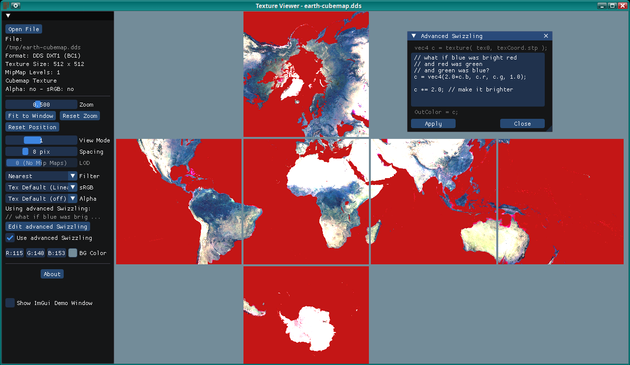Click the 'Alpha: no - sRGB: no' text
The height and width of the screenshot is (365, 630).
(39, 89)
